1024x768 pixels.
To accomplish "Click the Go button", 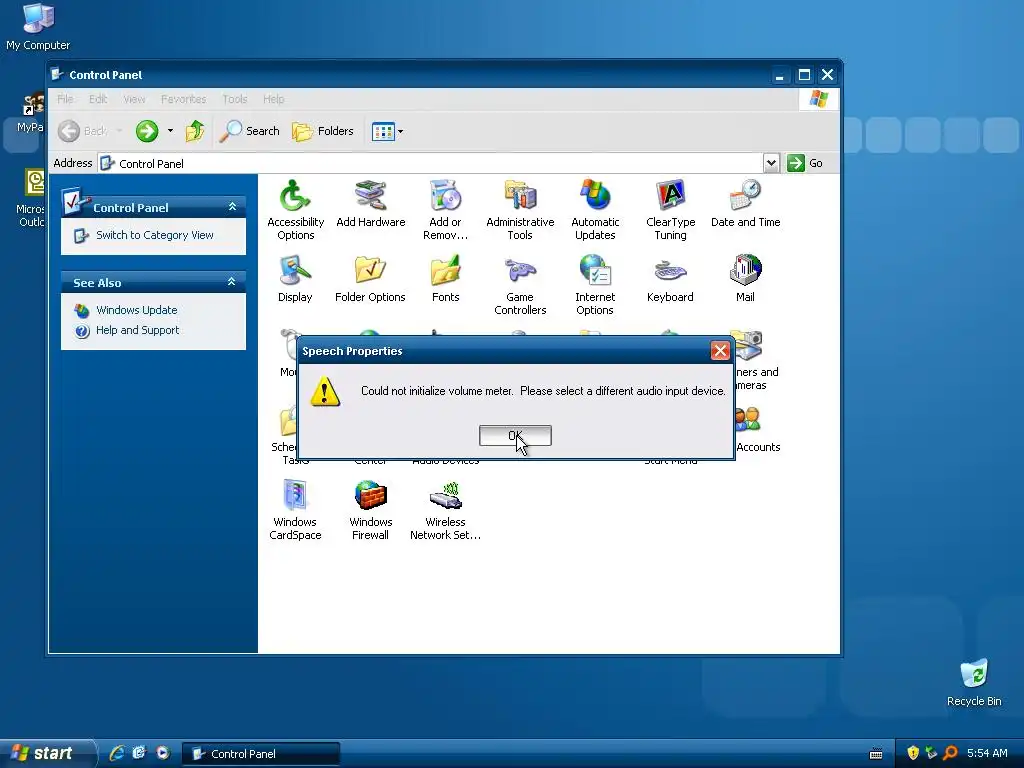I will (805, 163).
